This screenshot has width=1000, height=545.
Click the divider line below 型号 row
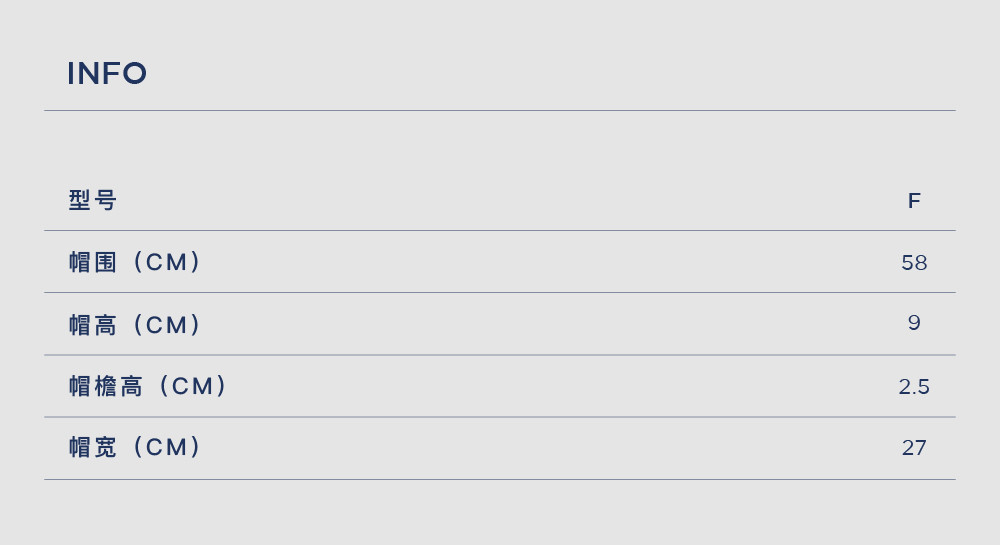tap(500, 230)
